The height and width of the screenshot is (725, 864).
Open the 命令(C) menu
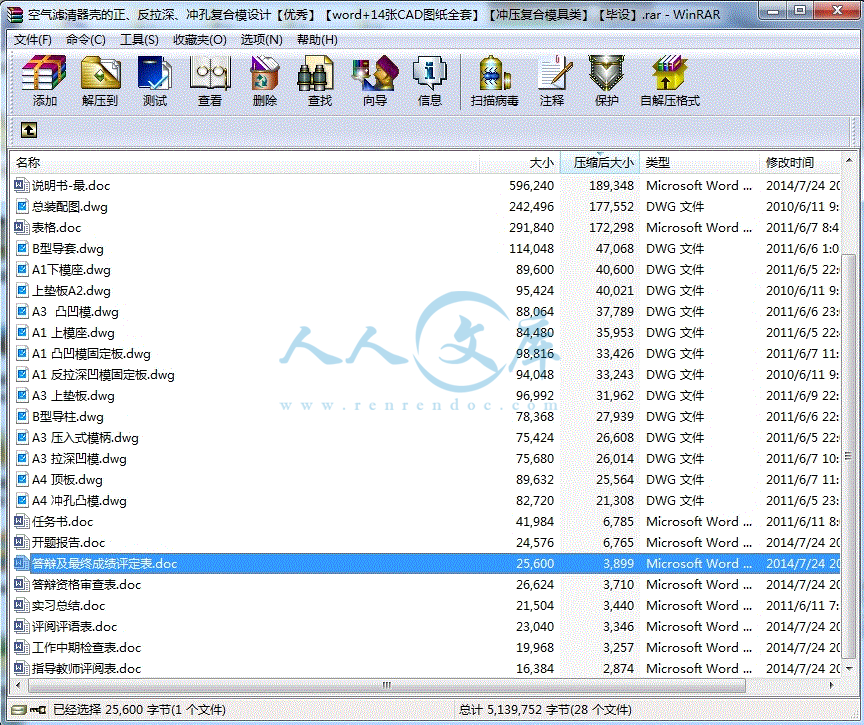pyautogui.click(x=85, y=40)
